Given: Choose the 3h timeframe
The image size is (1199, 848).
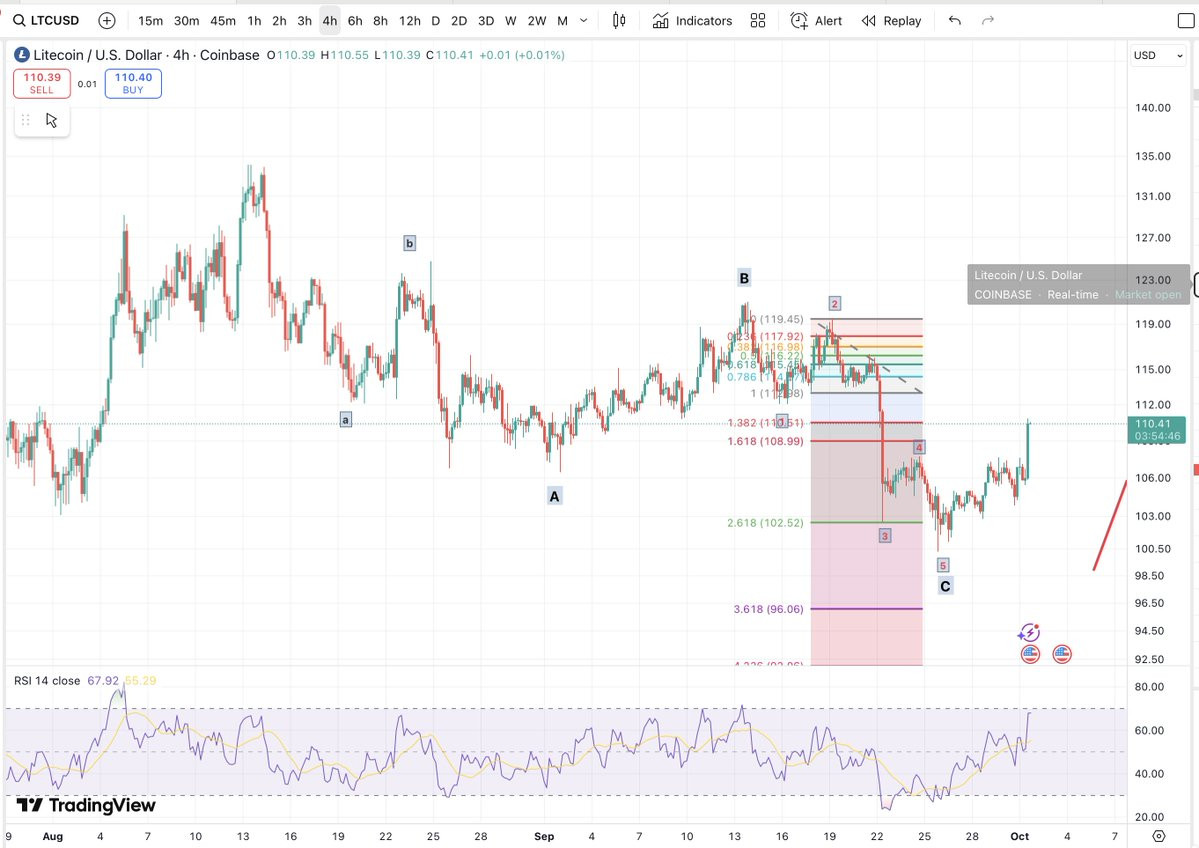Looking at the screenshot, I should pos(304,21).
